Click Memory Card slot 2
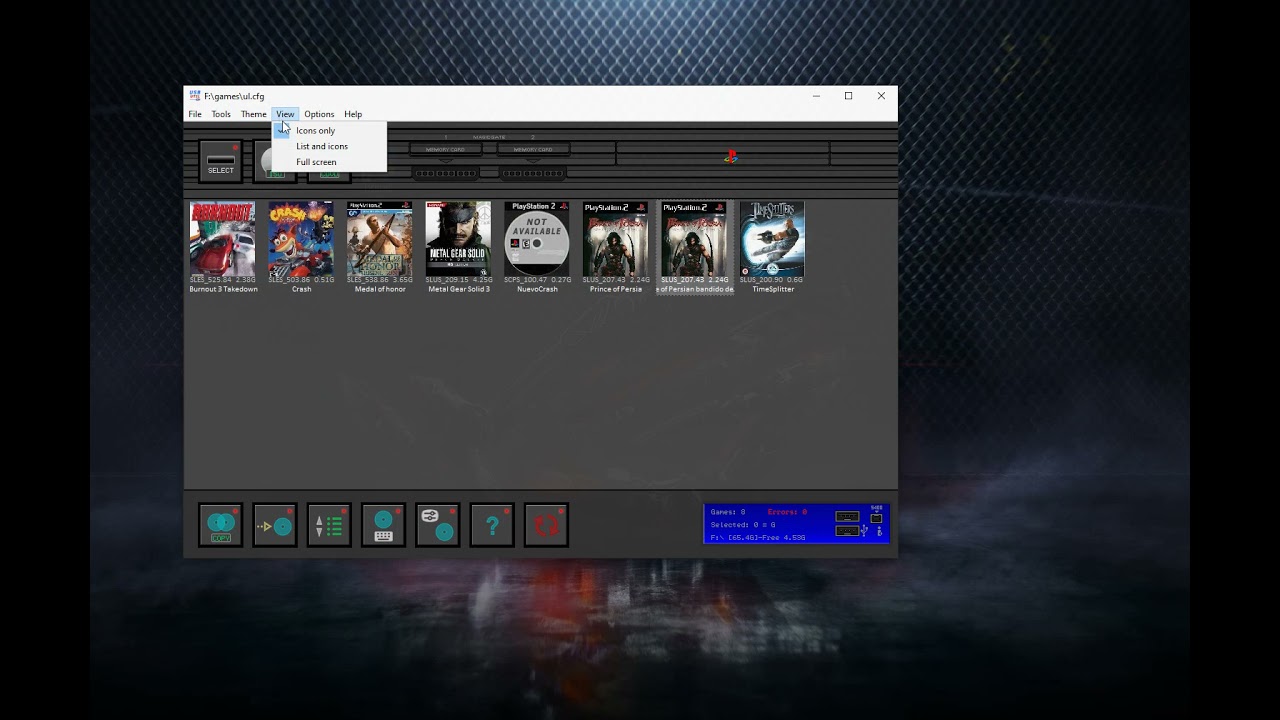The image size is (1280, 720). tap(533, 149)
